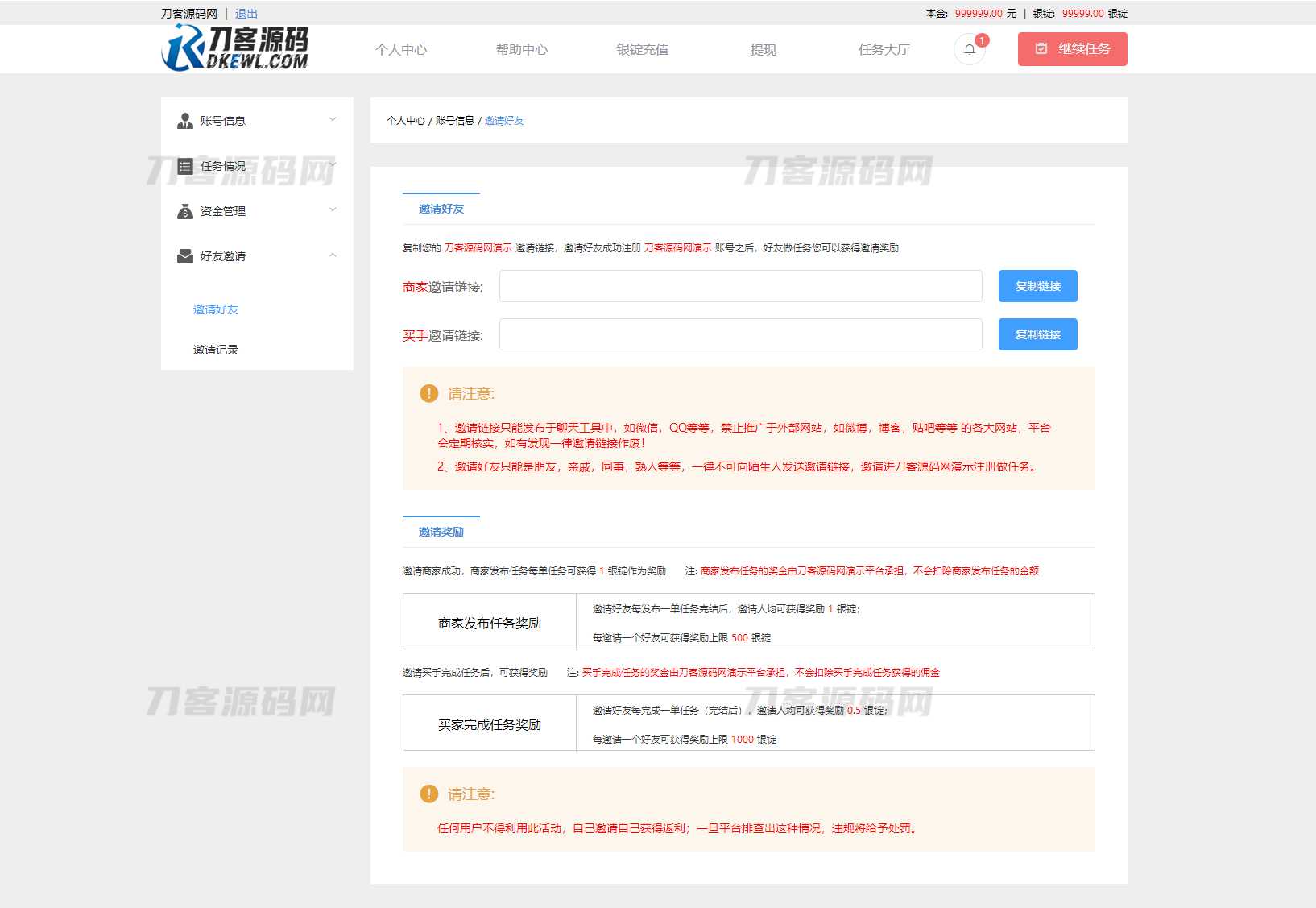Collapse the 好友邀请 section chevron
The height and width of the screenshot is (908, 1316).
click(333, 255)
